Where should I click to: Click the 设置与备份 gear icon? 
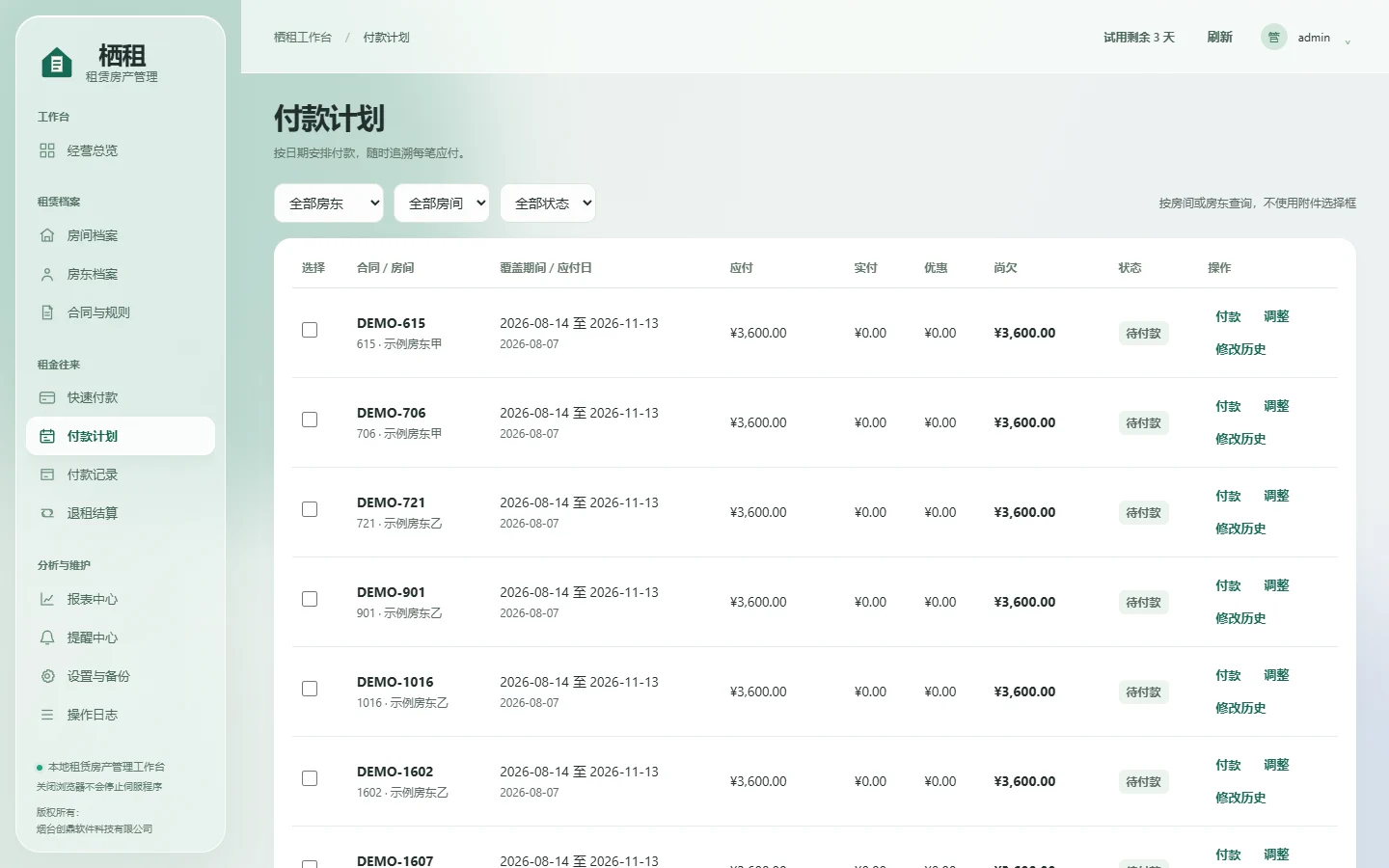tap(47, 676)
